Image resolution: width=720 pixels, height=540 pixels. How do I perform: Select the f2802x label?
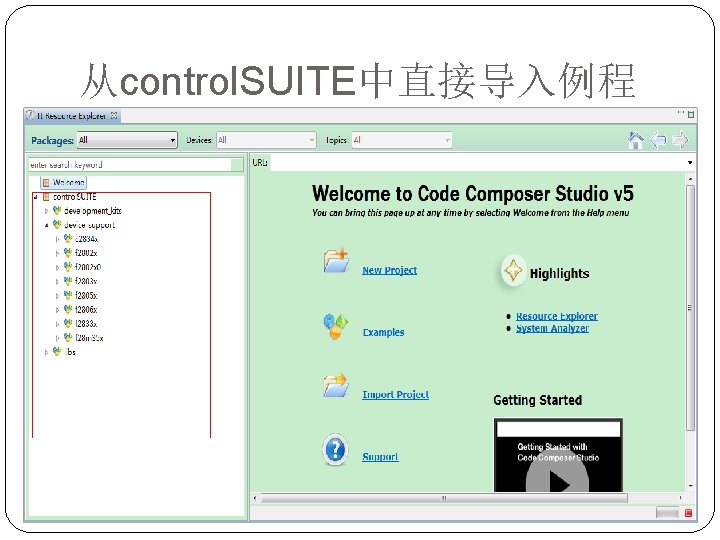click(86, 253)
